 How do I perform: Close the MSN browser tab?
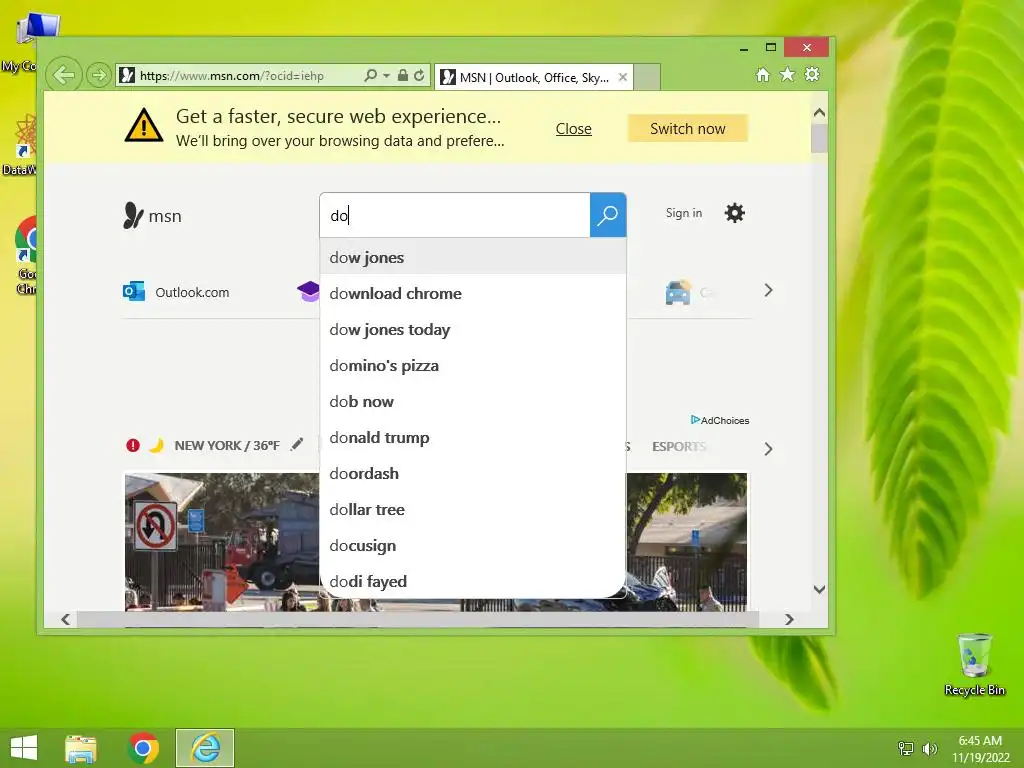point(623,77)
